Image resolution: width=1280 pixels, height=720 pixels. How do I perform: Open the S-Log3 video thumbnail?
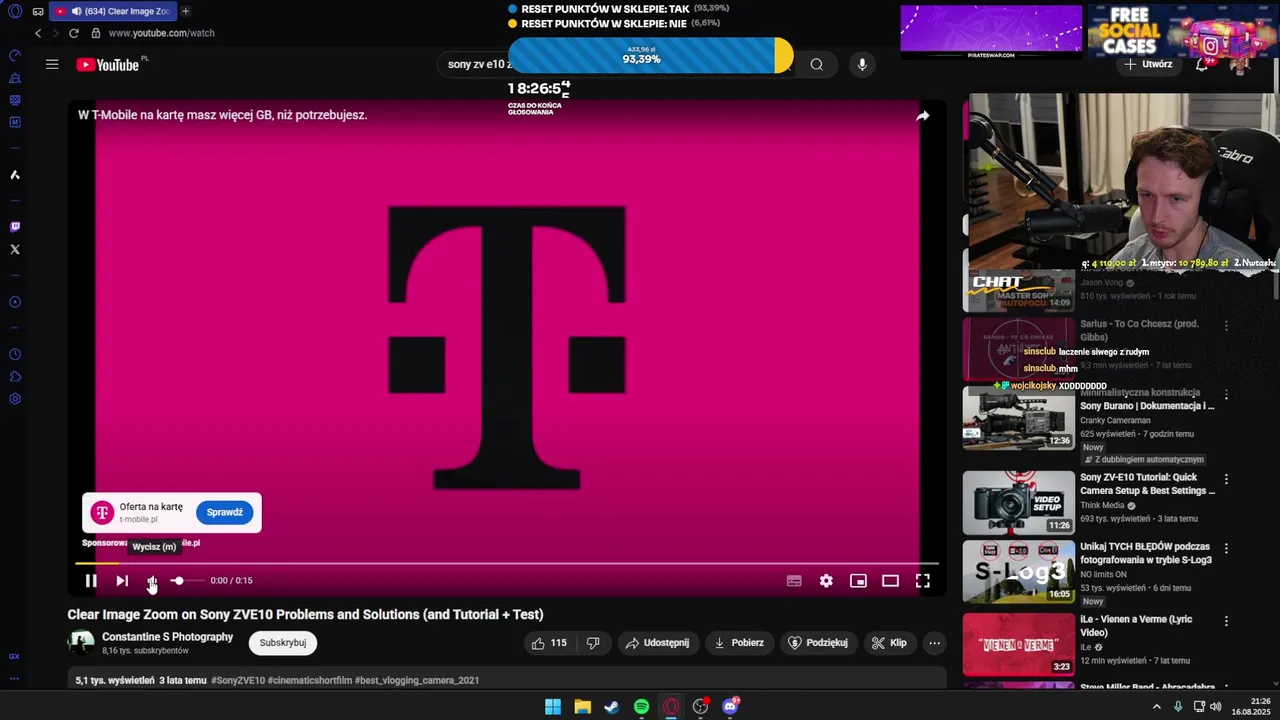[1018, 572]
